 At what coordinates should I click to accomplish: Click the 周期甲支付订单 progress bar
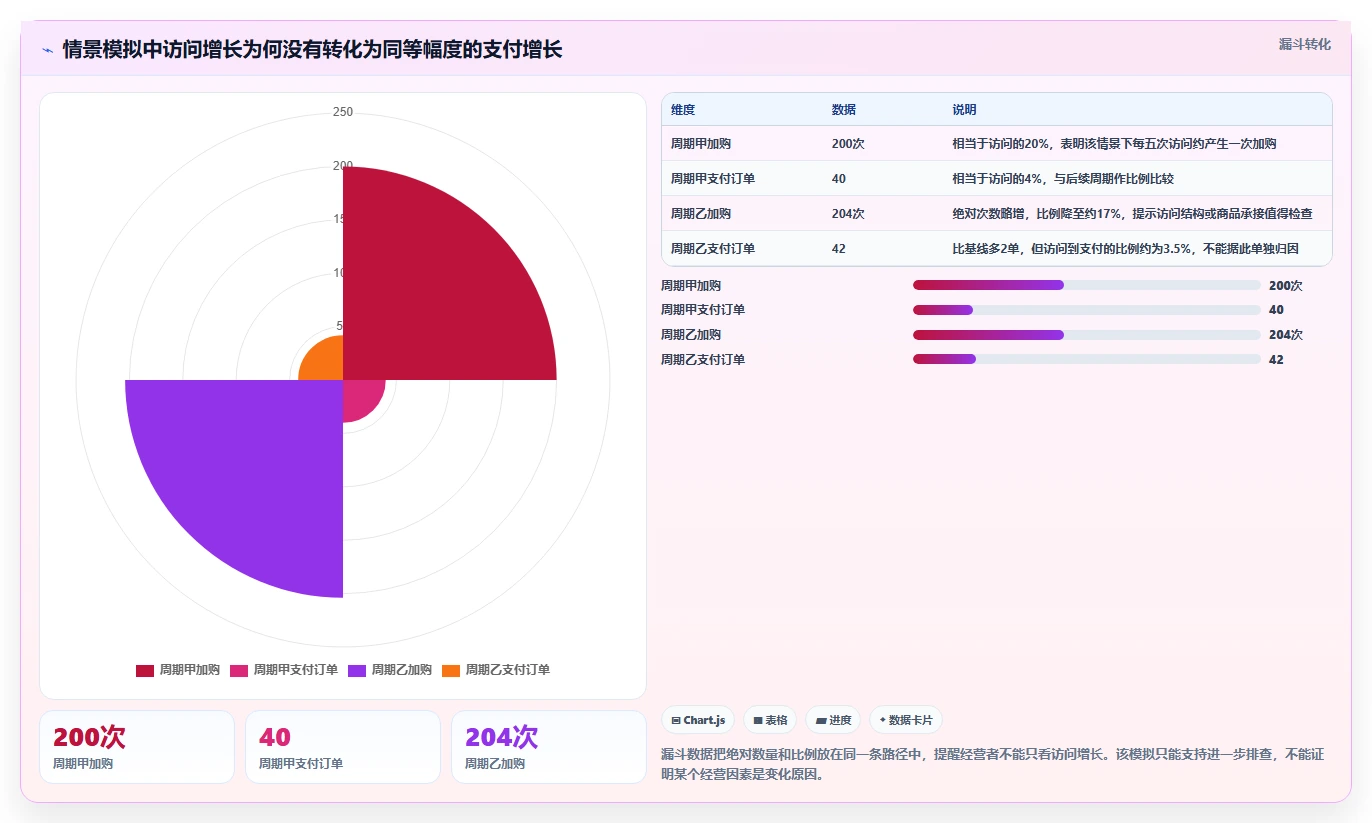click(1086, 310)
